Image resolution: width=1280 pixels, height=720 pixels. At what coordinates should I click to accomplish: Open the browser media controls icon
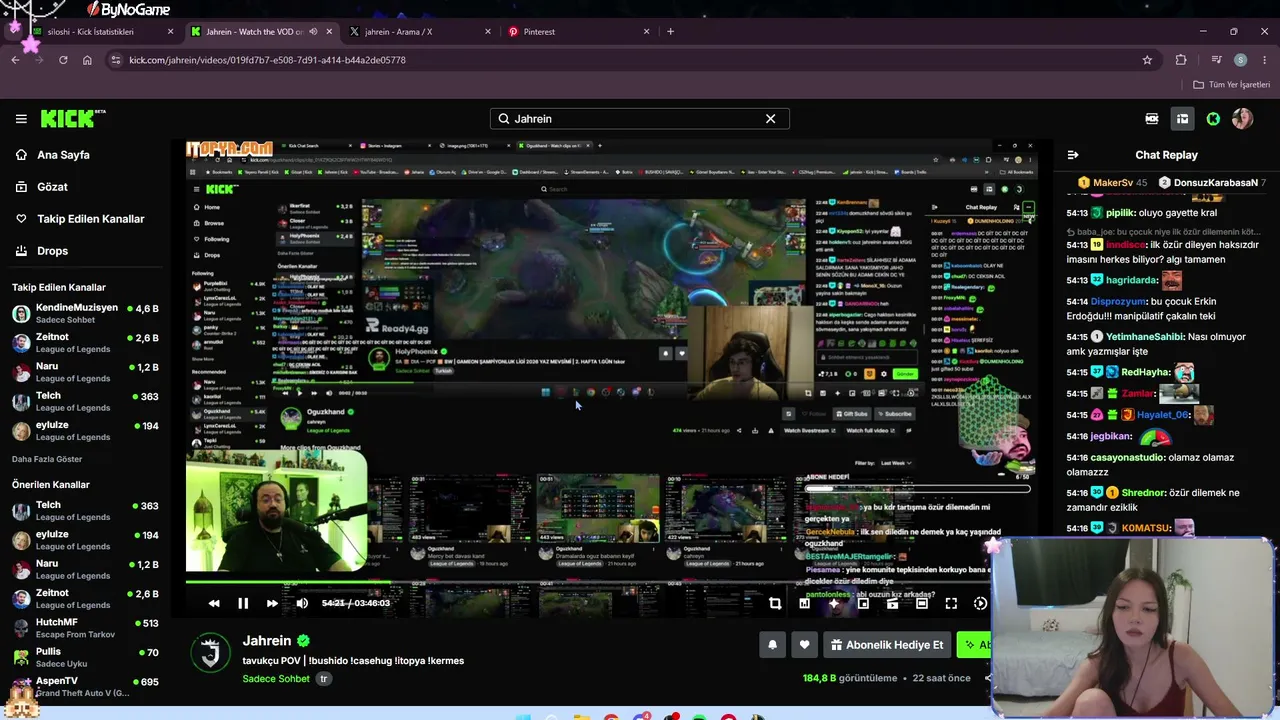[x=1217, y=60]
